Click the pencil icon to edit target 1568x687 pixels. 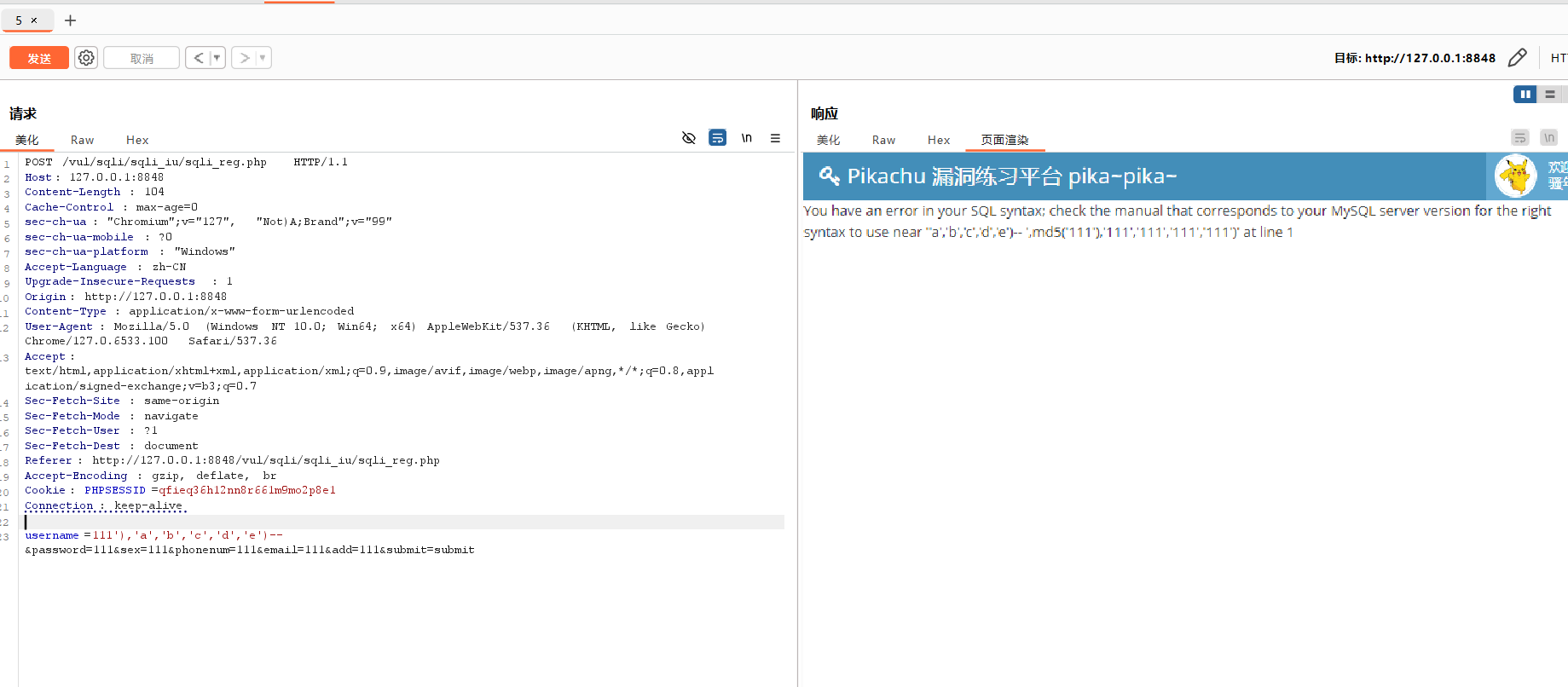pos(1517,58)
